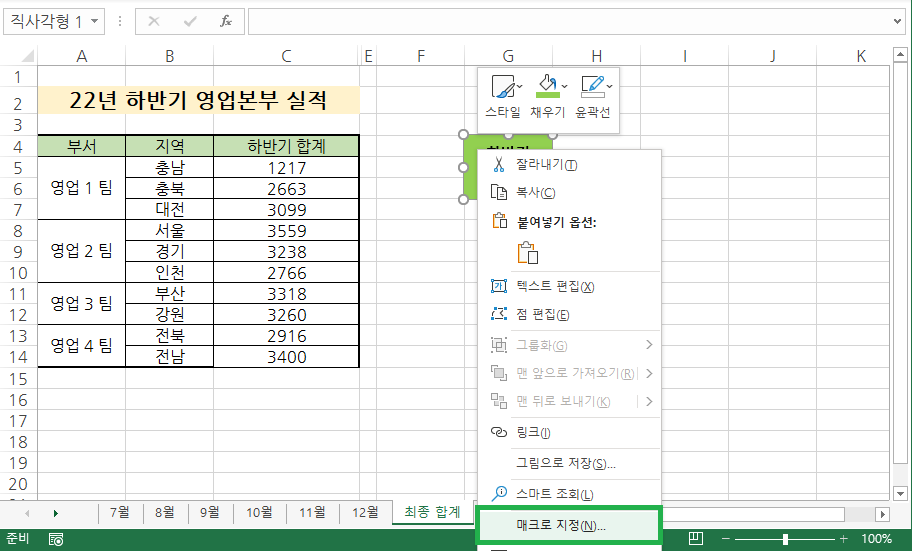This screenshot has width=912, height=551.
Task: Select column J header
Action: pos(772,56)
